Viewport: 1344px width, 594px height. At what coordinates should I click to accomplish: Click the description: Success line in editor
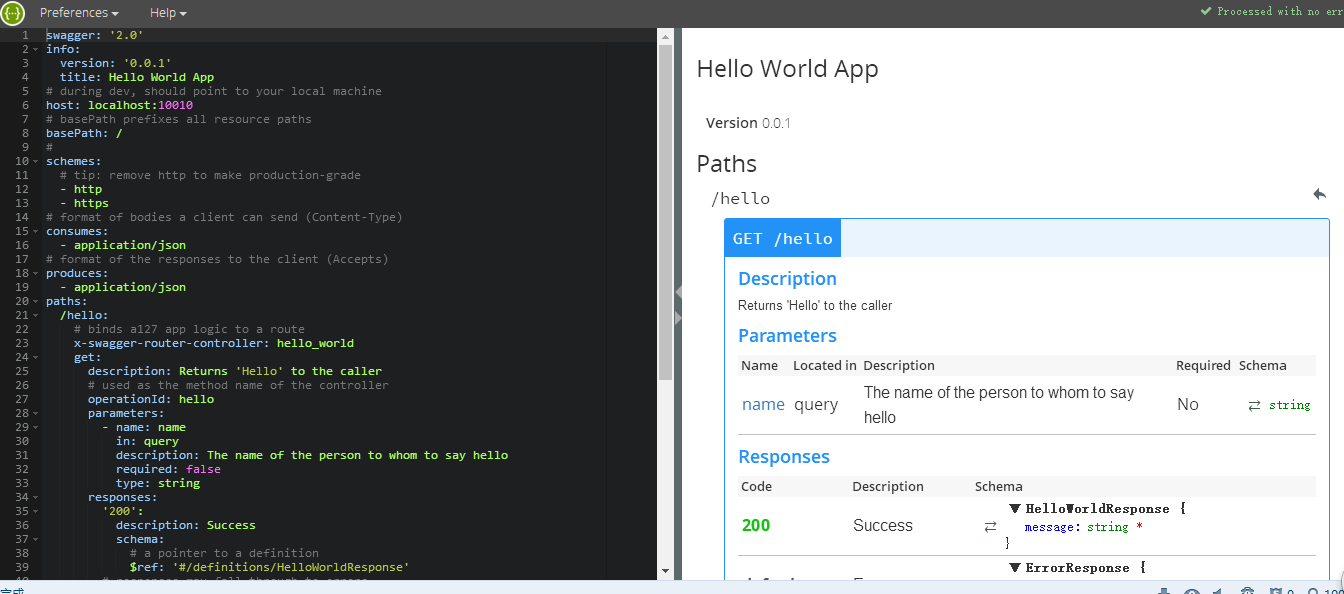tap(186, 525)
